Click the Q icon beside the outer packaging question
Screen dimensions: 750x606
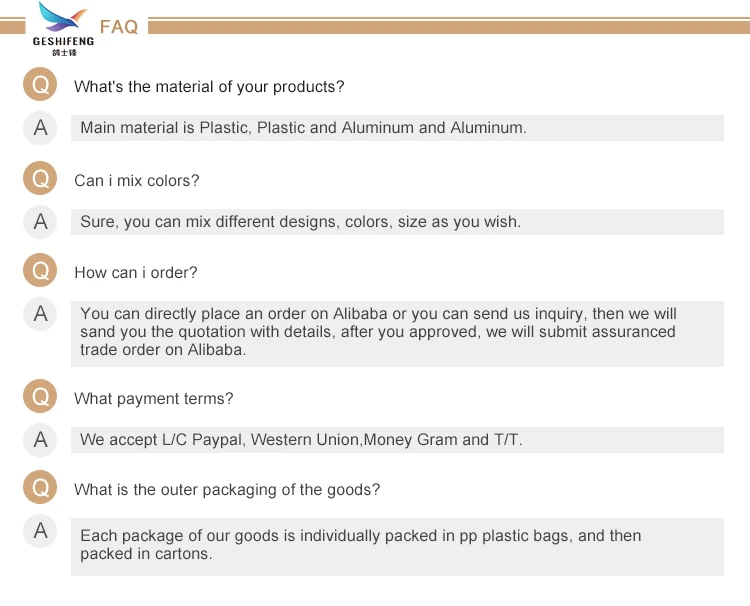[x=40, y=488]
